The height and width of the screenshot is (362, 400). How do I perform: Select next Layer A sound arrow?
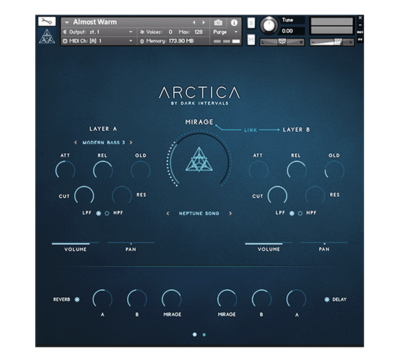click(131, 142)
